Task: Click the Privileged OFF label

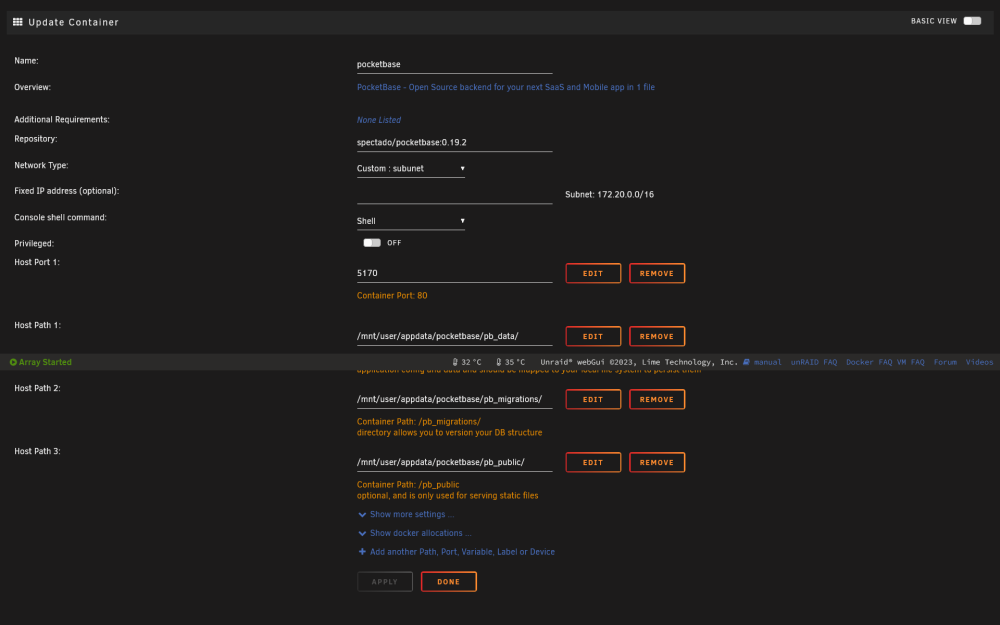Action: [394, 243]
